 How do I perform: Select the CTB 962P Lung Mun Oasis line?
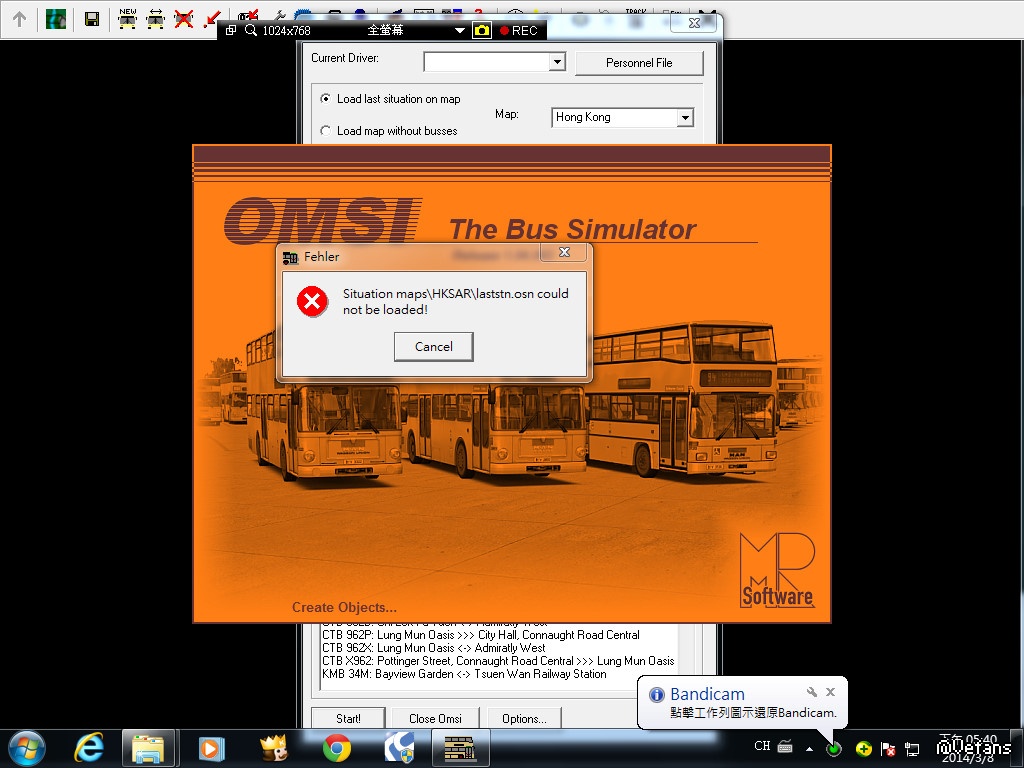click(481, 635)
